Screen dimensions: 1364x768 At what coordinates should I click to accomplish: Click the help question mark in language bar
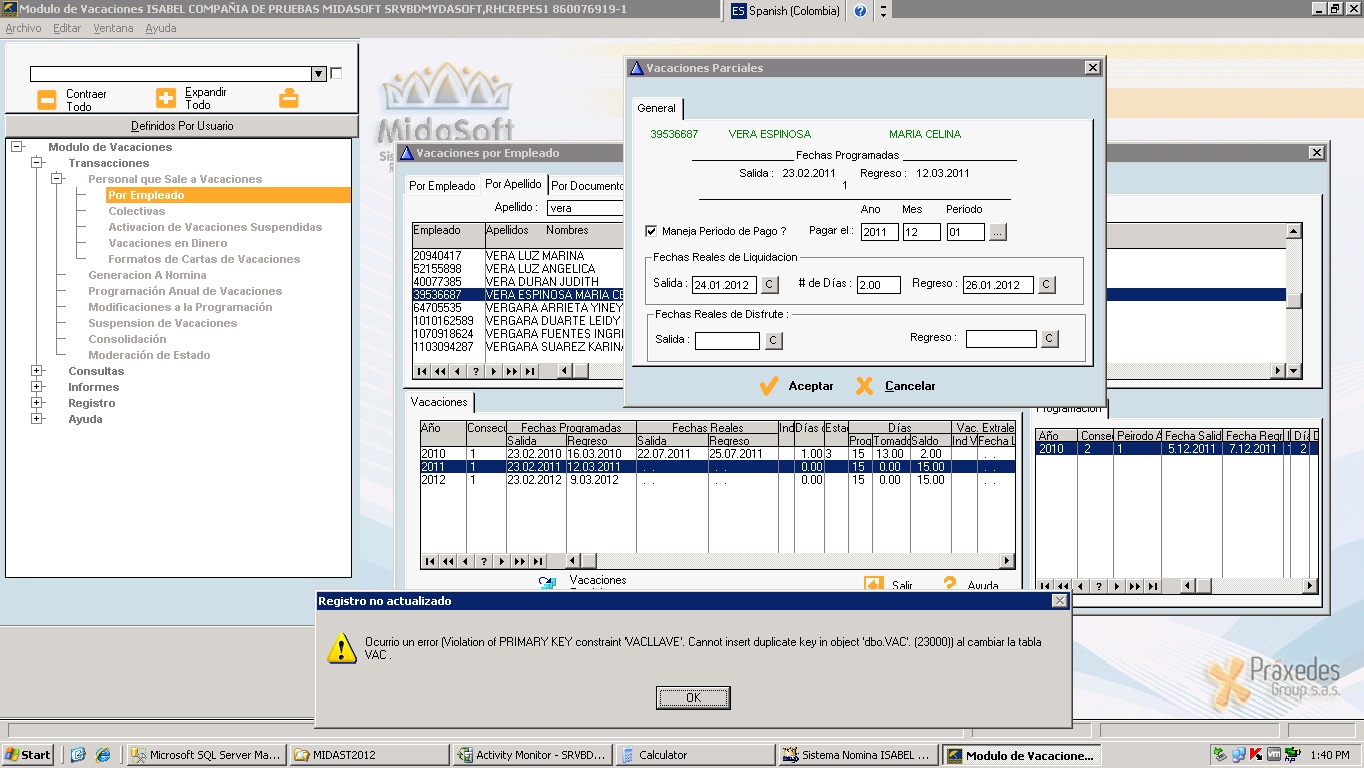pyautogui.click(x=860, y=11)
